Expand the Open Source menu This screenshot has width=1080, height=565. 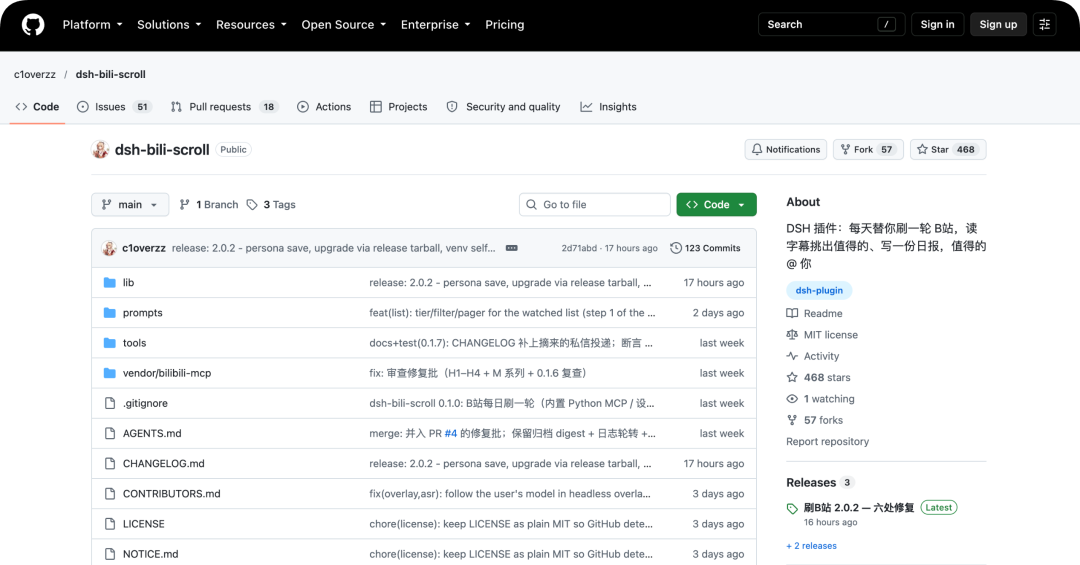[x=343, y=25]
